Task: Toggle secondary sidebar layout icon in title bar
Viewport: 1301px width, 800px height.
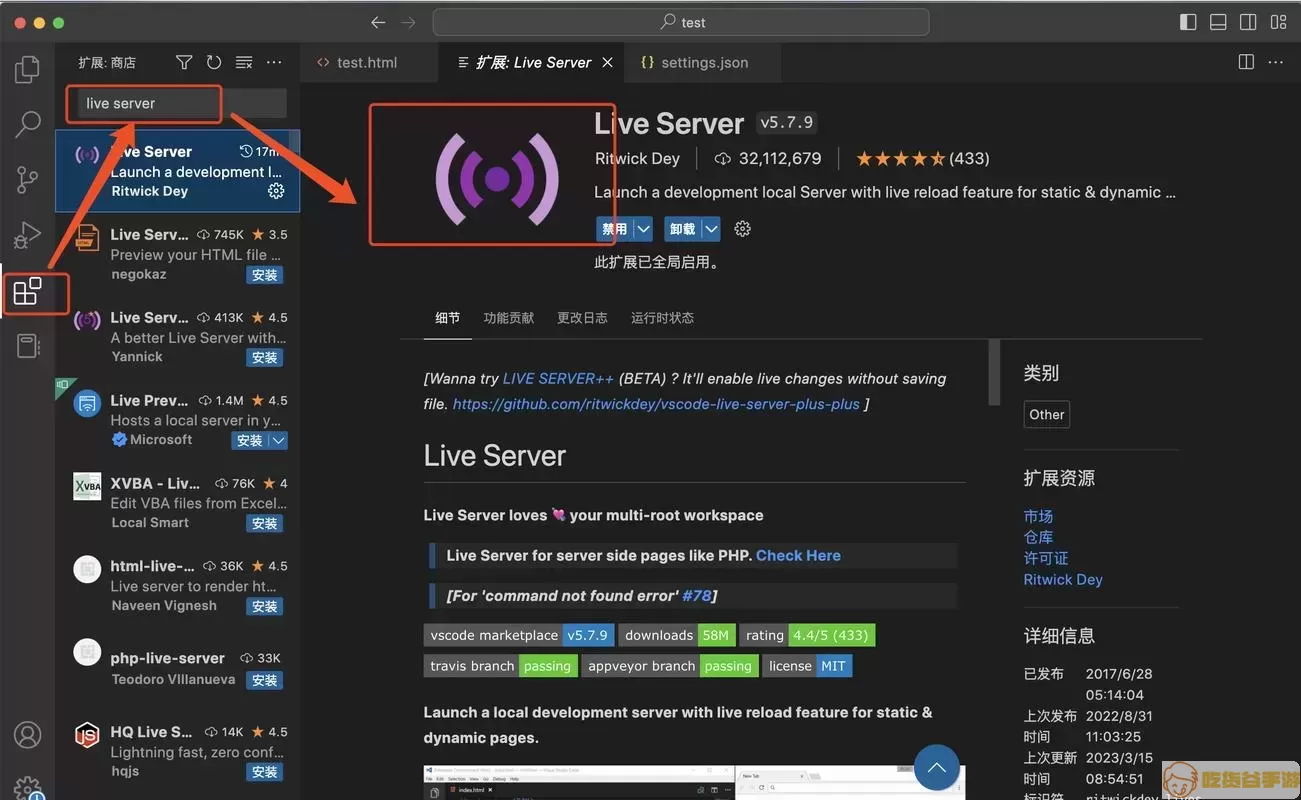Action: coord(1248,22)
